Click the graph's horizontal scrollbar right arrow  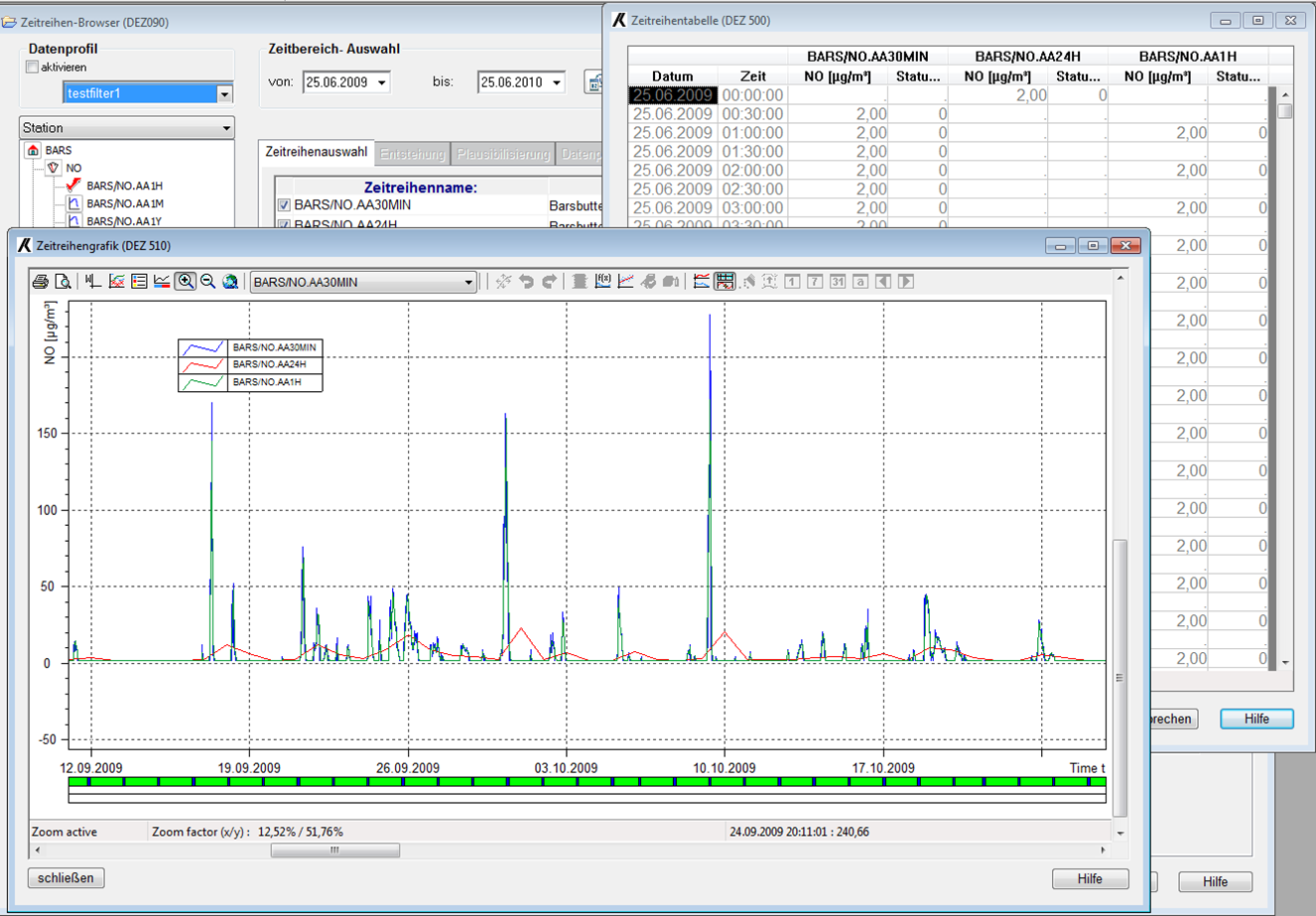point(1103,851)
